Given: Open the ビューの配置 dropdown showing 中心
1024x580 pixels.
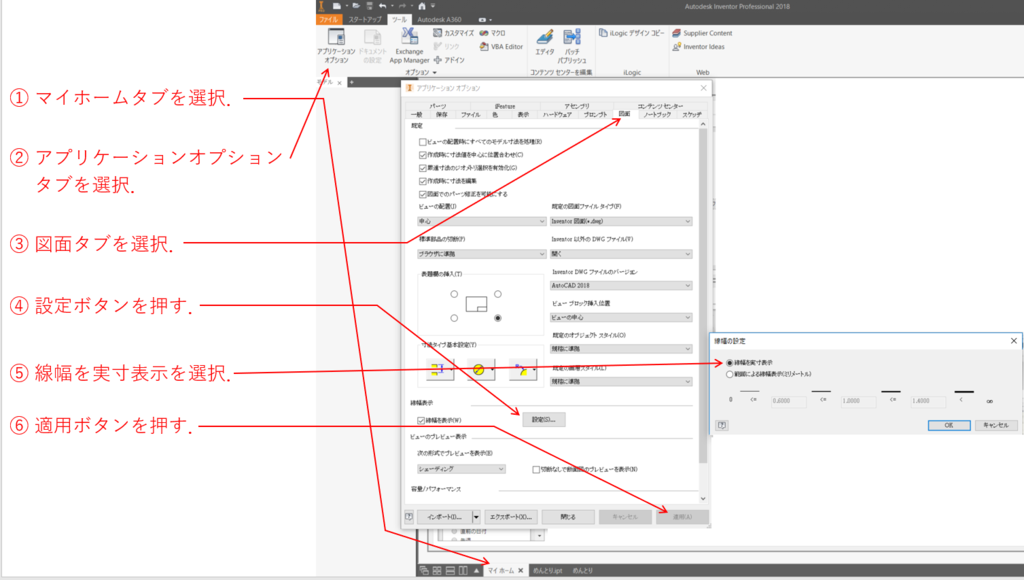Looking at the screenshot, I should (482, 221).
